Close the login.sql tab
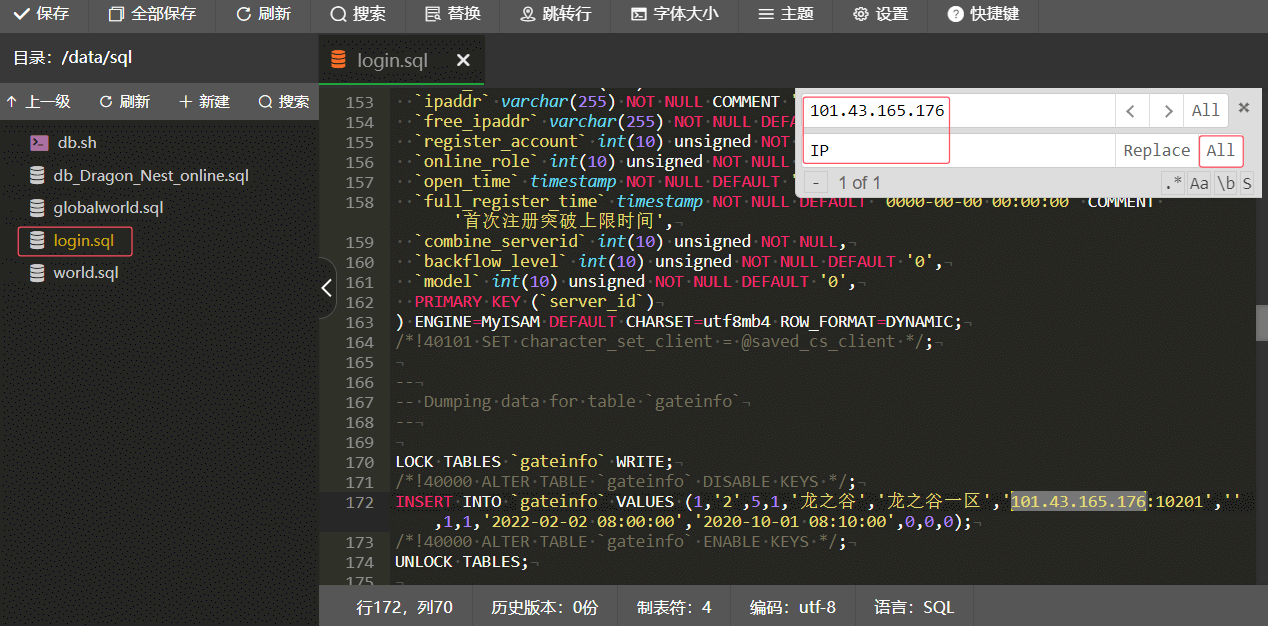The width and height of the screenshot is (1268, 626). tap(463, 61)
